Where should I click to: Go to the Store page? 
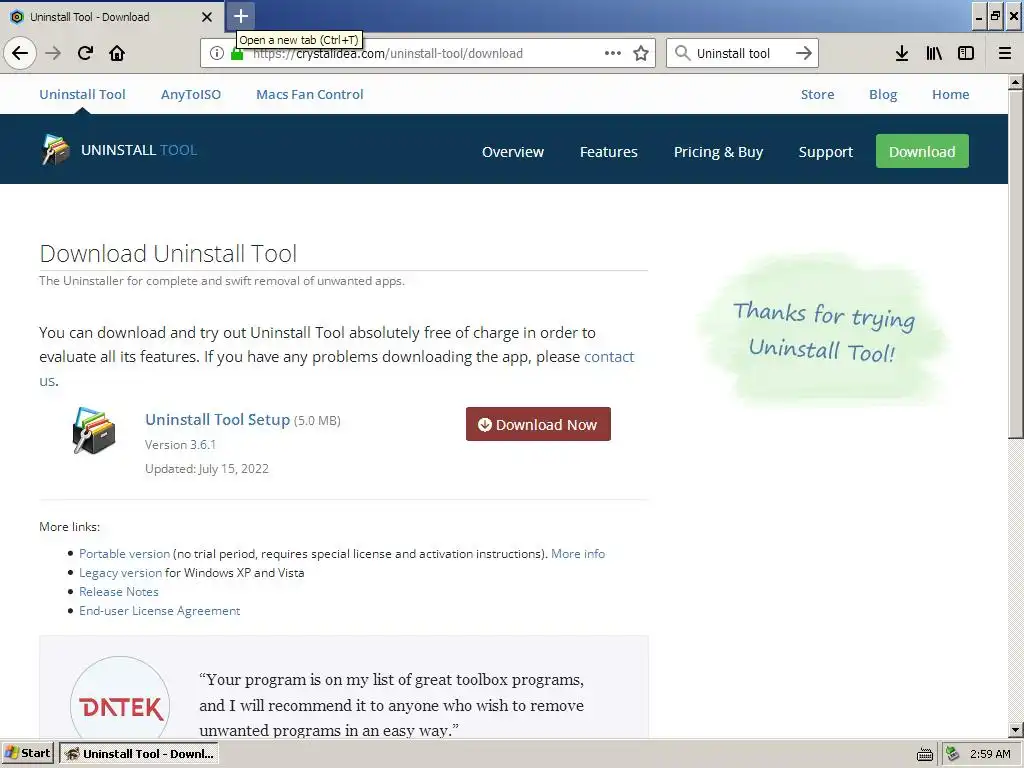pyautogui.click(x=818, y=94)
